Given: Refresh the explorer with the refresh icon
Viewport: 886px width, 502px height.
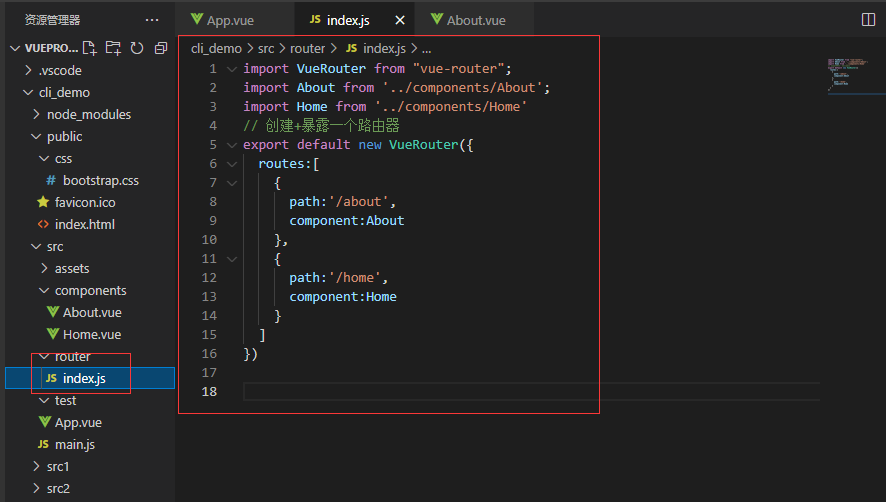Looking at the screenshot, I should pos(137,49).
